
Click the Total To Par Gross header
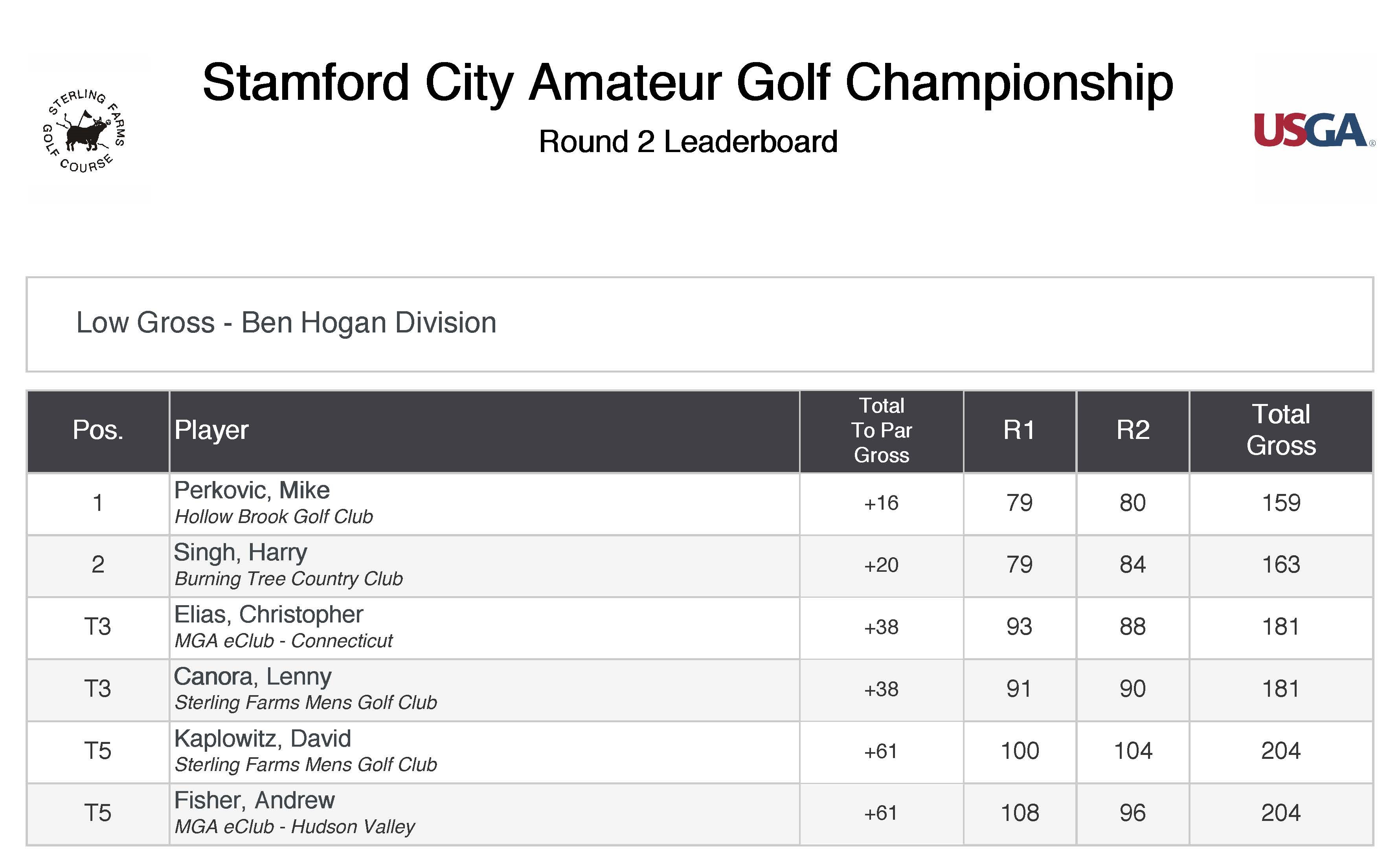tap(881, 431)
